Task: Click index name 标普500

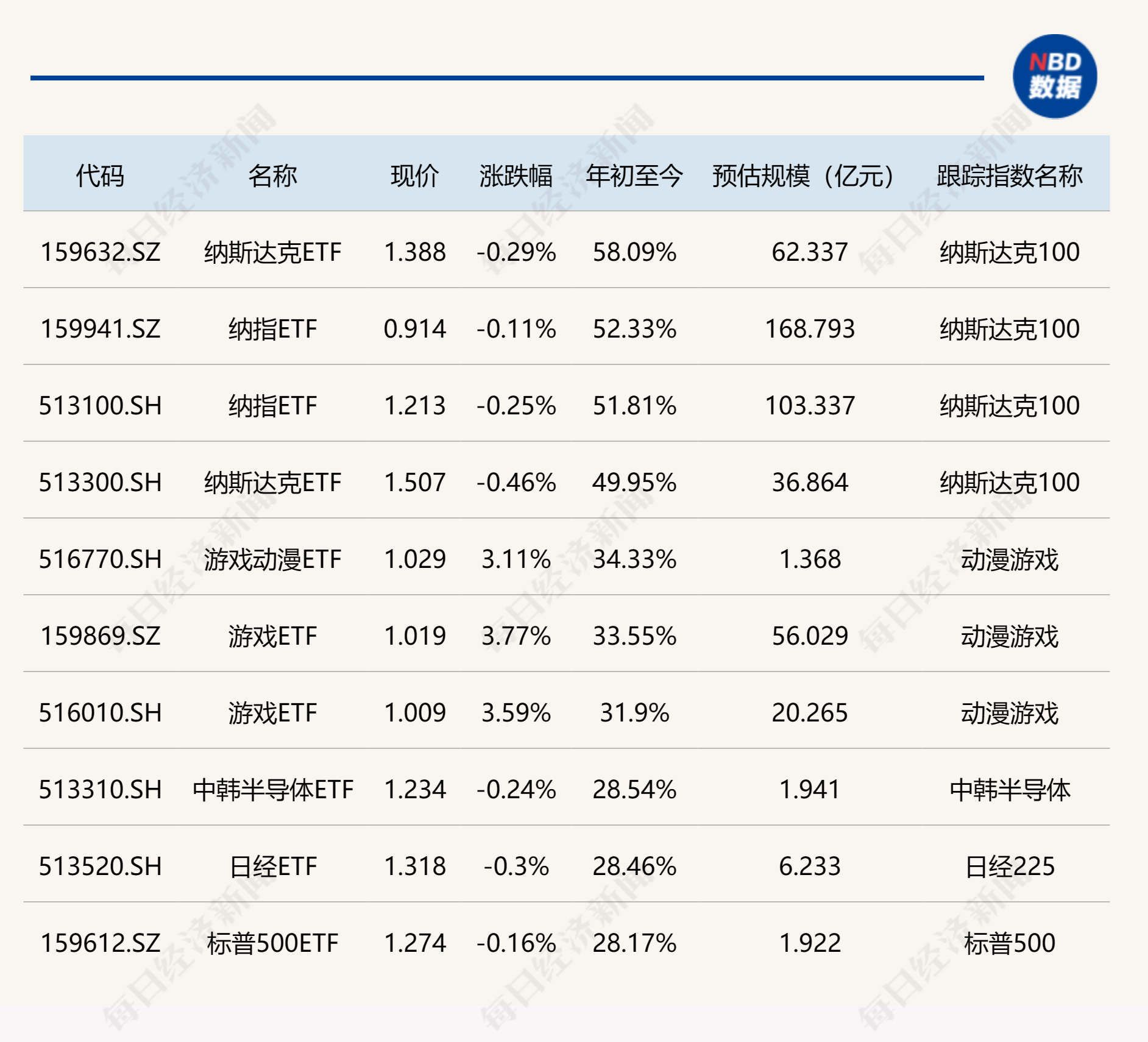Action: [1010, 943]
